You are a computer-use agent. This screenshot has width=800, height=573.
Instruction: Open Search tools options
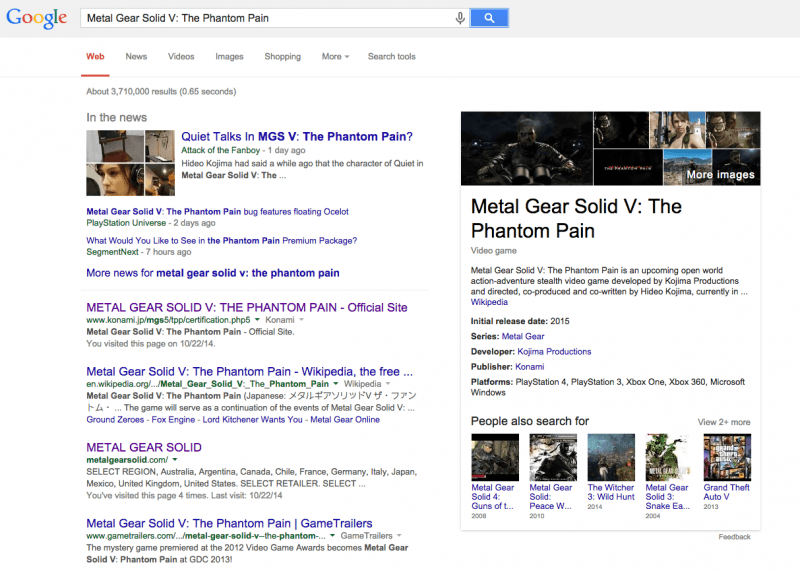[392, 57]
